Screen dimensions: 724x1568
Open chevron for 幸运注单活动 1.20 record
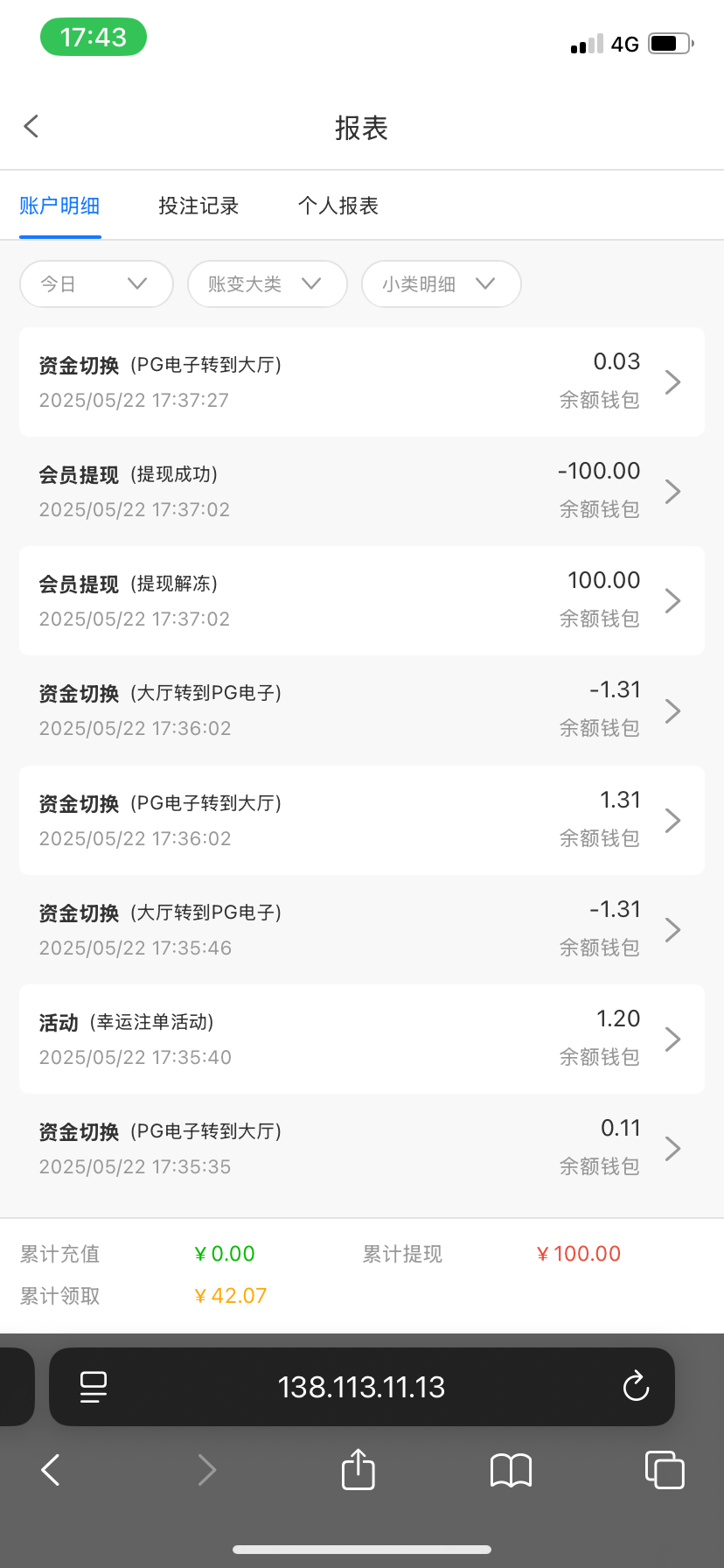point(672,1039)
